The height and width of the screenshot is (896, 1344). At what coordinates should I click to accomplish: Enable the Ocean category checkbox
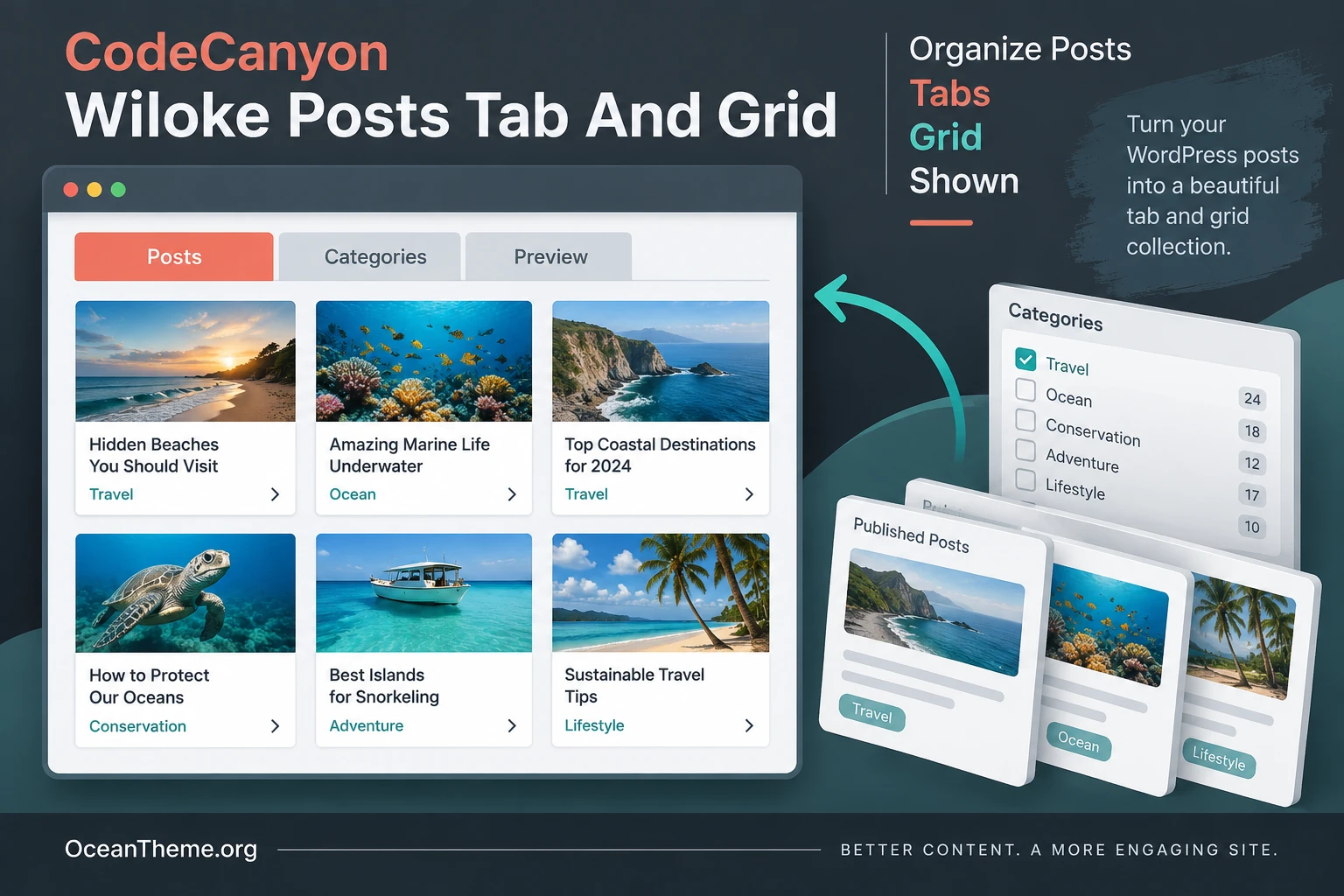point(1025,389)
